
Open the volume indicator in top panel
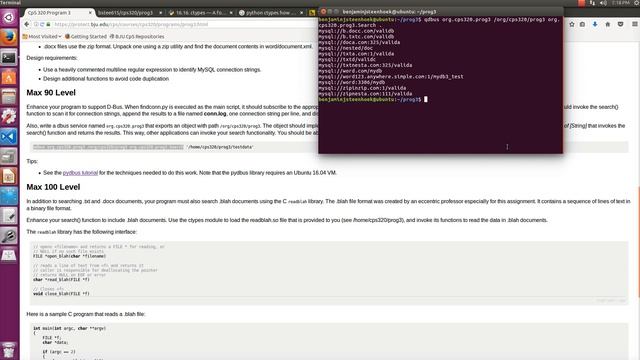pos(603,3)
